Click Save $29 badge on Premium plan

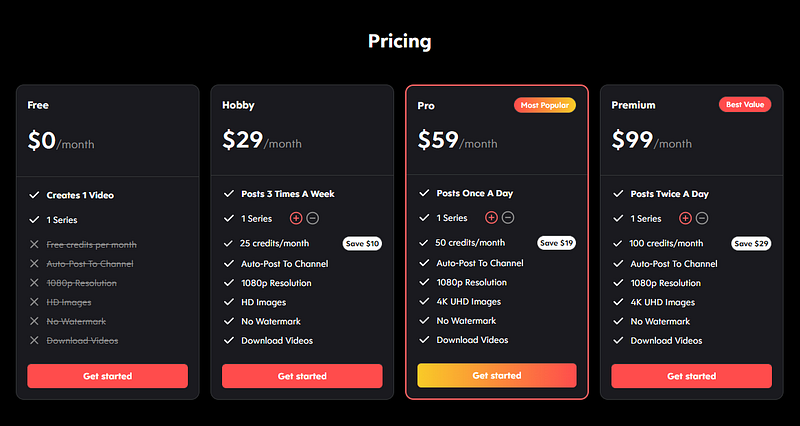pos(751,243)
